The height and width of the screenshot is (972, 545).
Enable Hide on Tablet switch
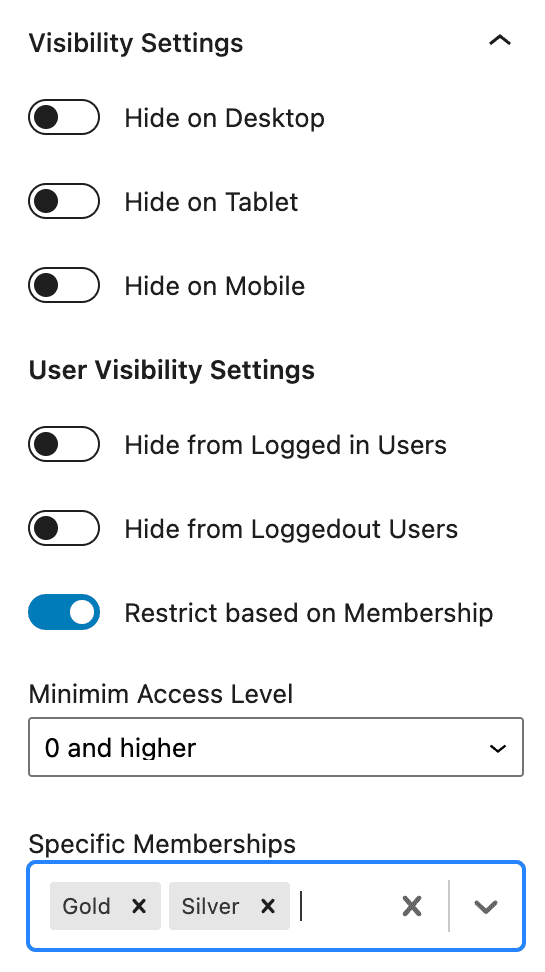(64, 201)
